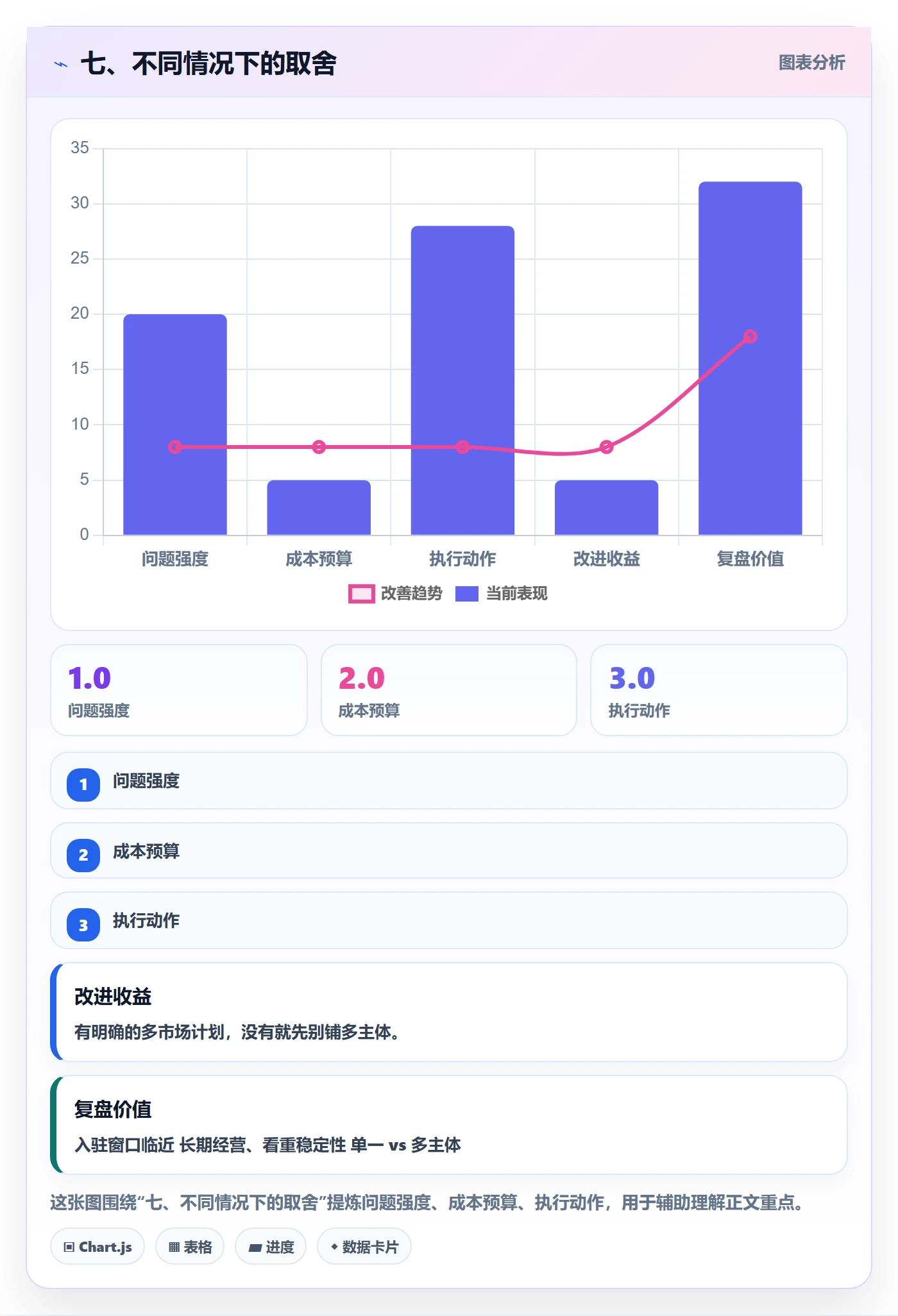Click the 复盘价值 bar in the chart
This screenshot has height=1316, width=898.
[x=750, y=358]
